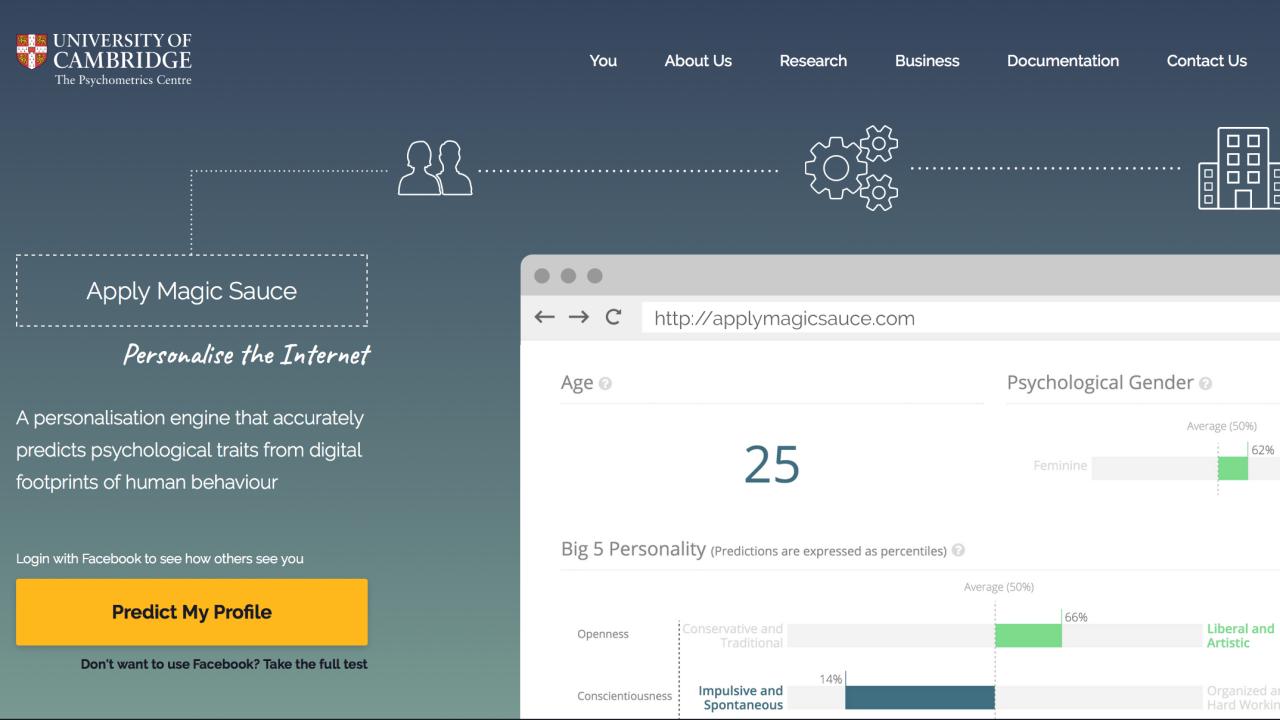The image size is (1280, 720).
Task: Click the "Liberal and Artistic" label
Action: click(1241, 636)
